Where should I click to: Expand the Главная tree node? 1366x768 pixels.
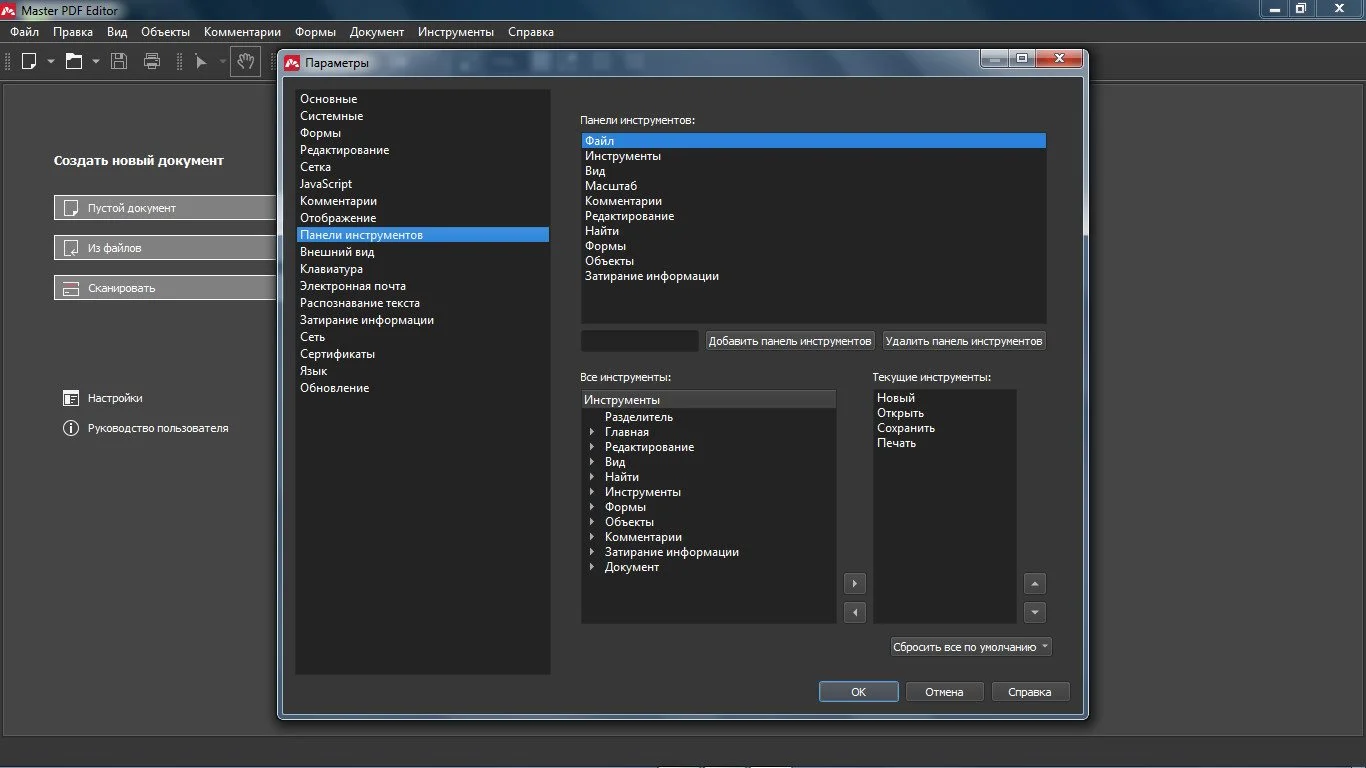[592, 432]
